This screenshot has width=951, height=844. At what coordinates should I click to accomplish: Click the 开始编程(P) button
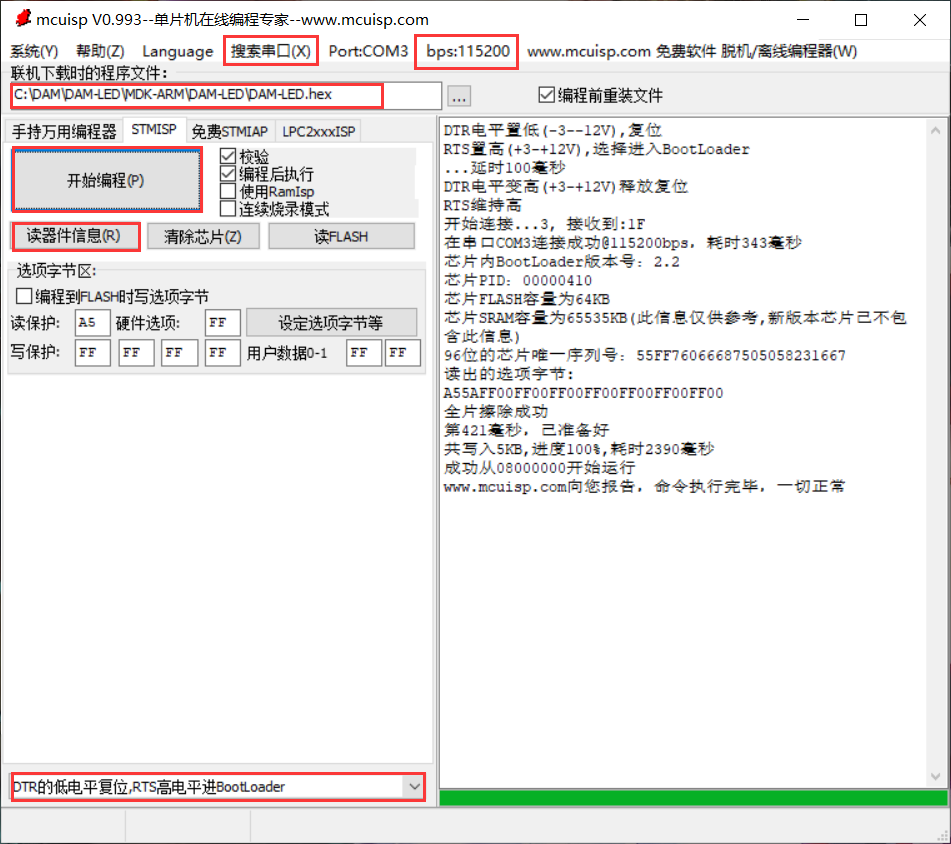[106, 180]
